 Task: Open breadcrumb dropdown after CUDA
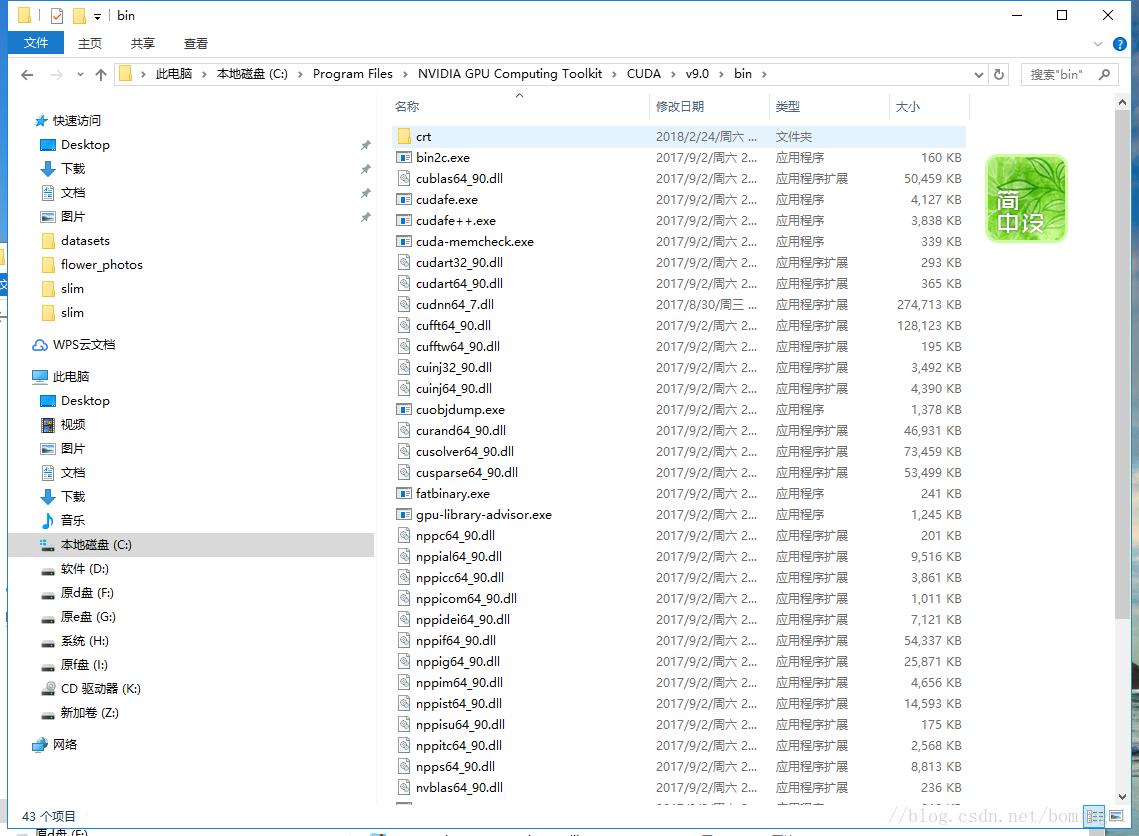point(673,74)
